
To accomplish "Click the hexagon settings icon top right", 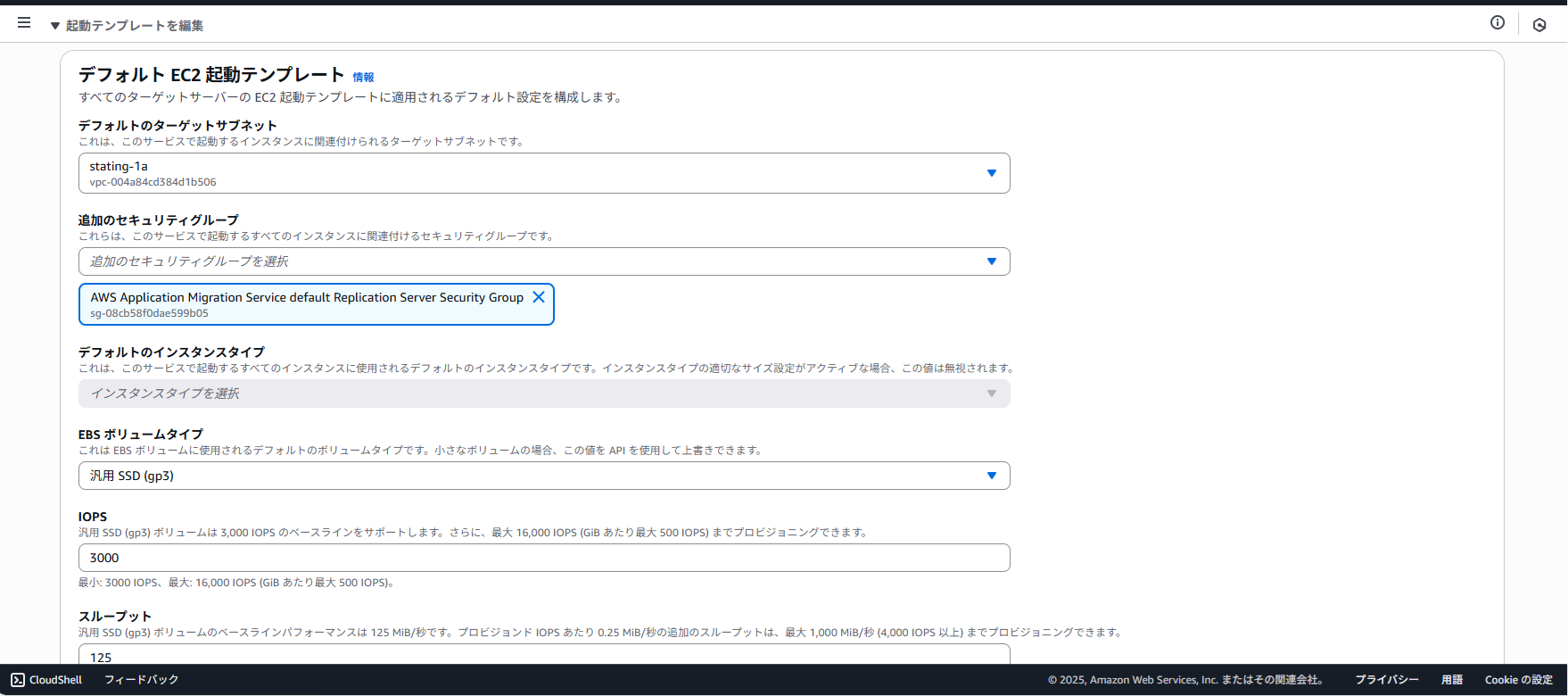I will (x=1539, y=25).
